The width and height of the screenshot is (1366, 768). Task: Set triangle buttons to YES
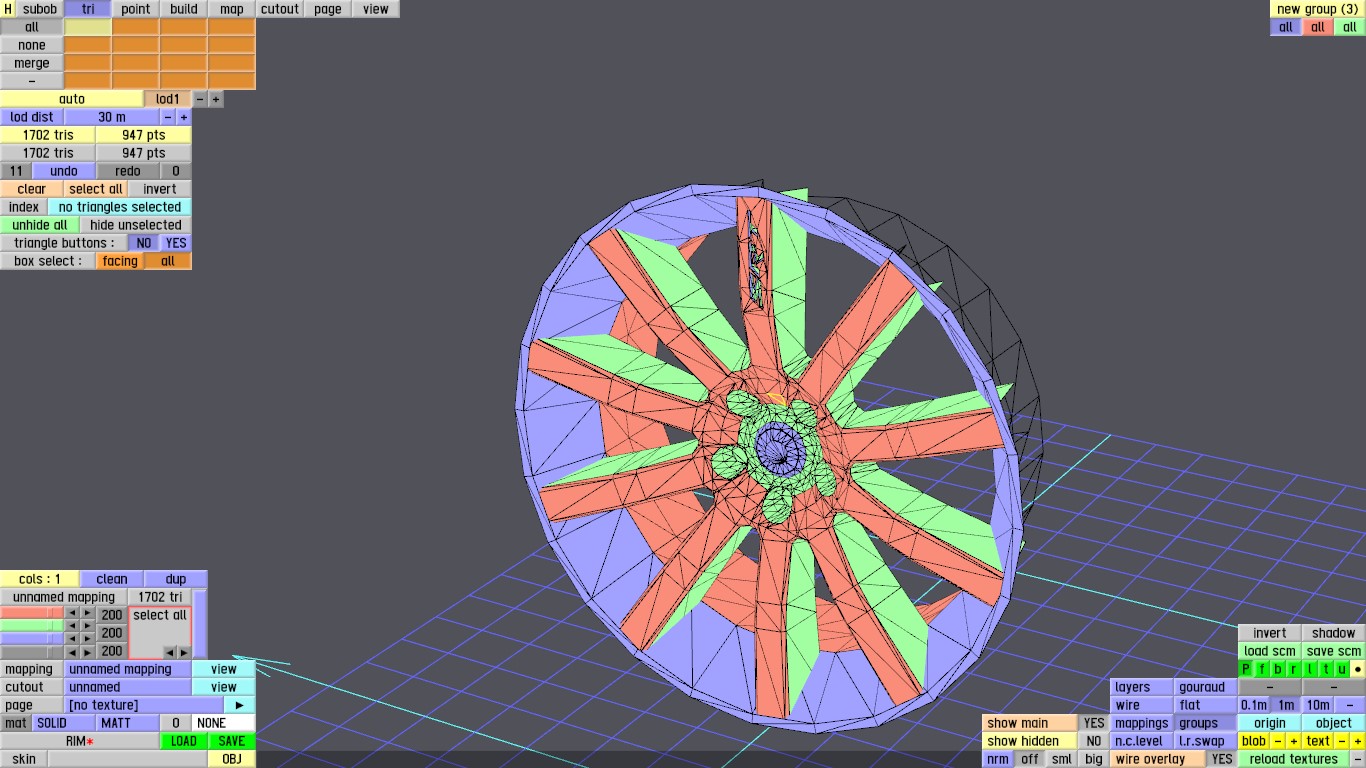point(176,243)
